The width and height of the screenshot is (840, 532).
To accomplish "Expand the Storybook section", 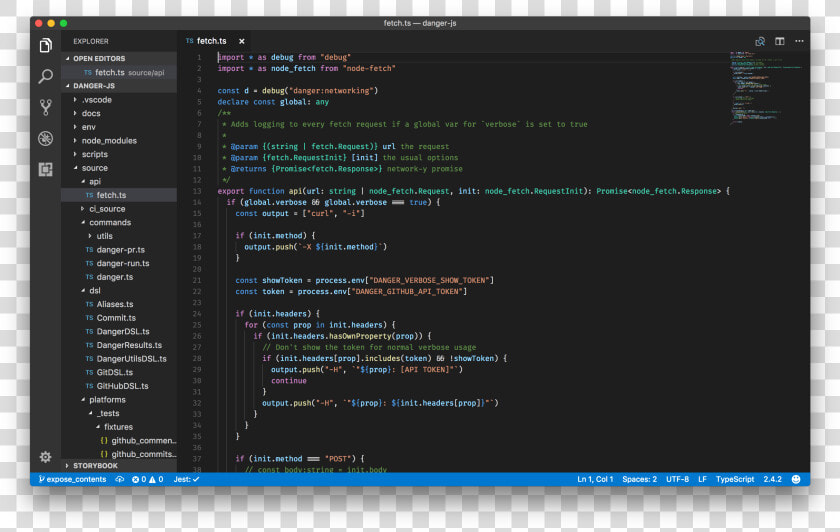I will 119,466.
